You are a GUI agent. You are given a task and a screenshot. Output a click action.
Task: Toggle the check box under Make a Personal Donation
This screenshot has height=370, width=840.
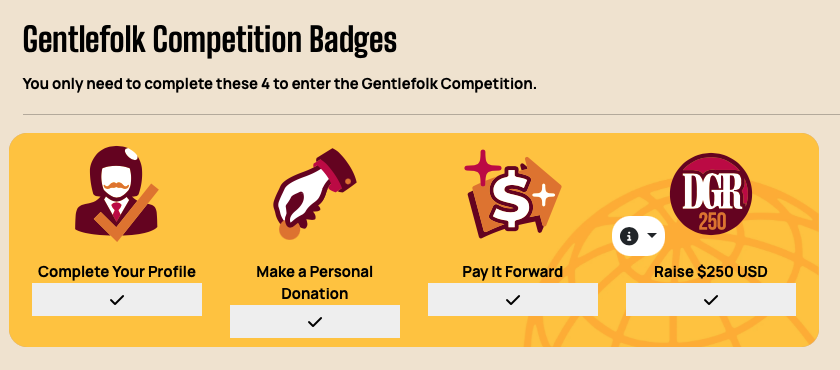(x=315, y=322)
